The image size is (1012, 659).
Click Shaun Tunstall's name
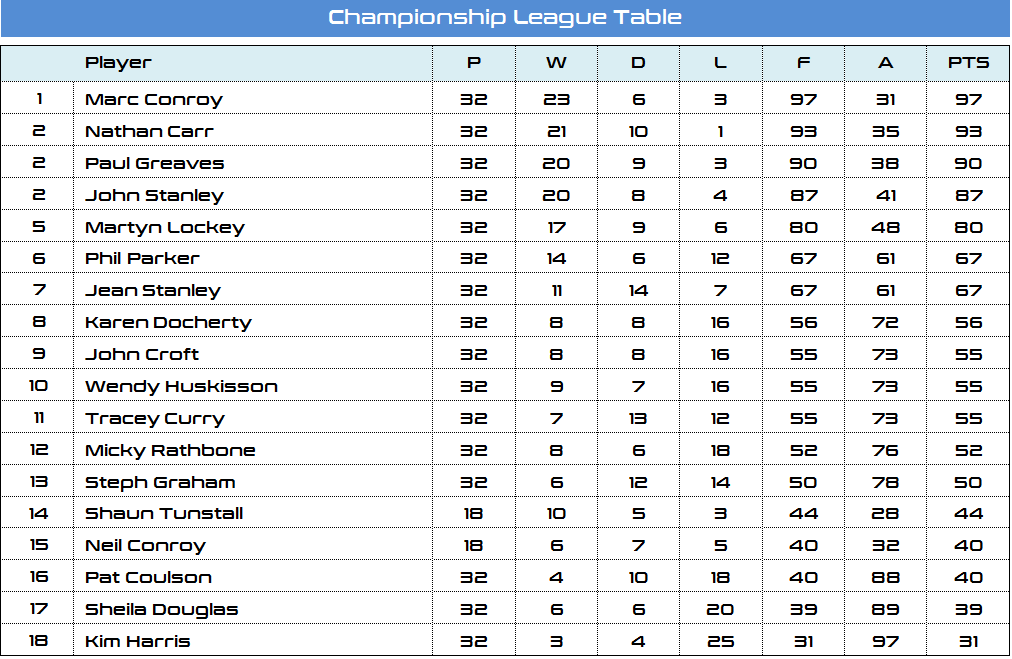164,513
